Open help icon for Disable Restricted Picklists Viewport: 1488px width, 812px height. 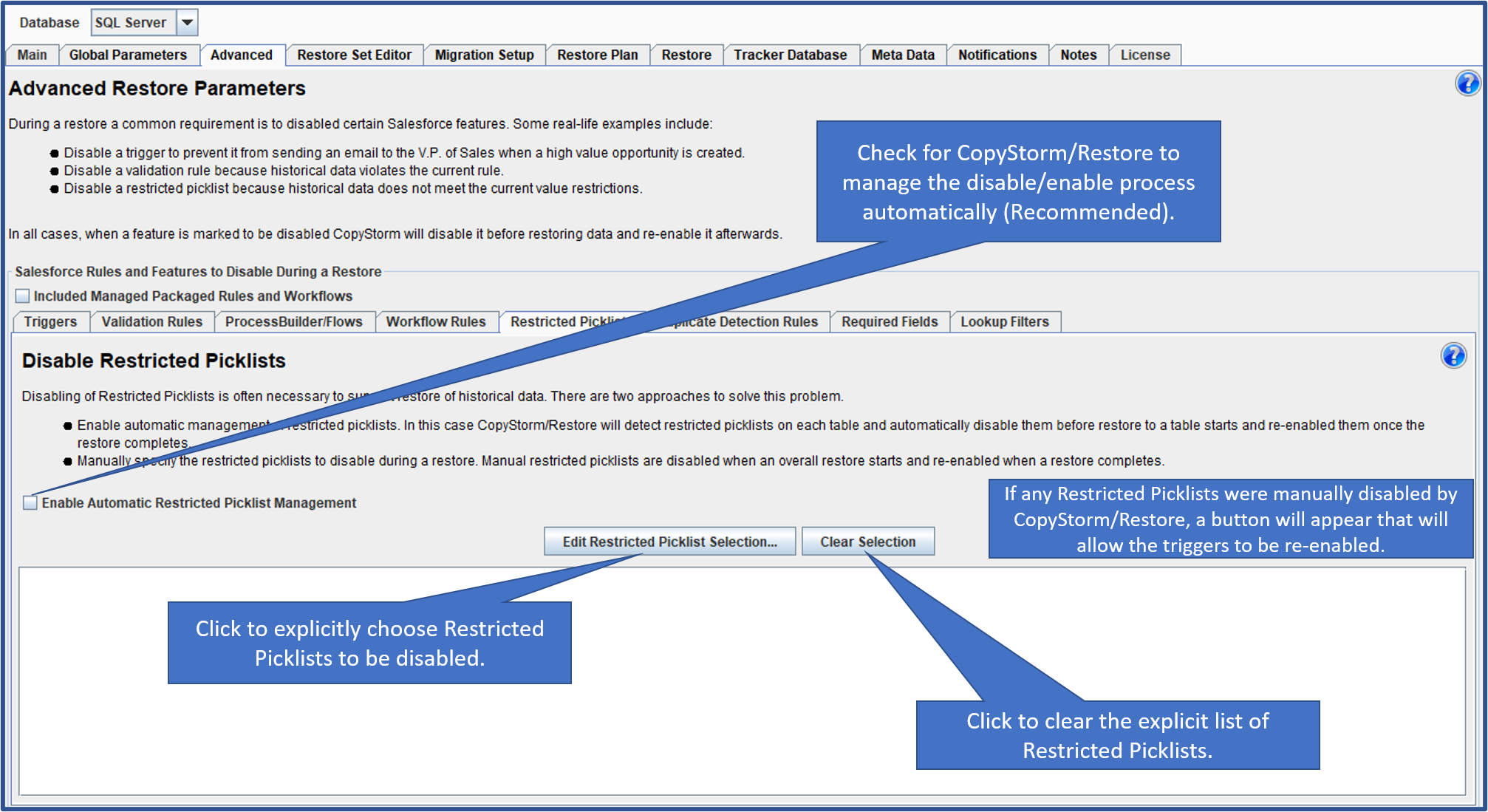coord(1453,355)
